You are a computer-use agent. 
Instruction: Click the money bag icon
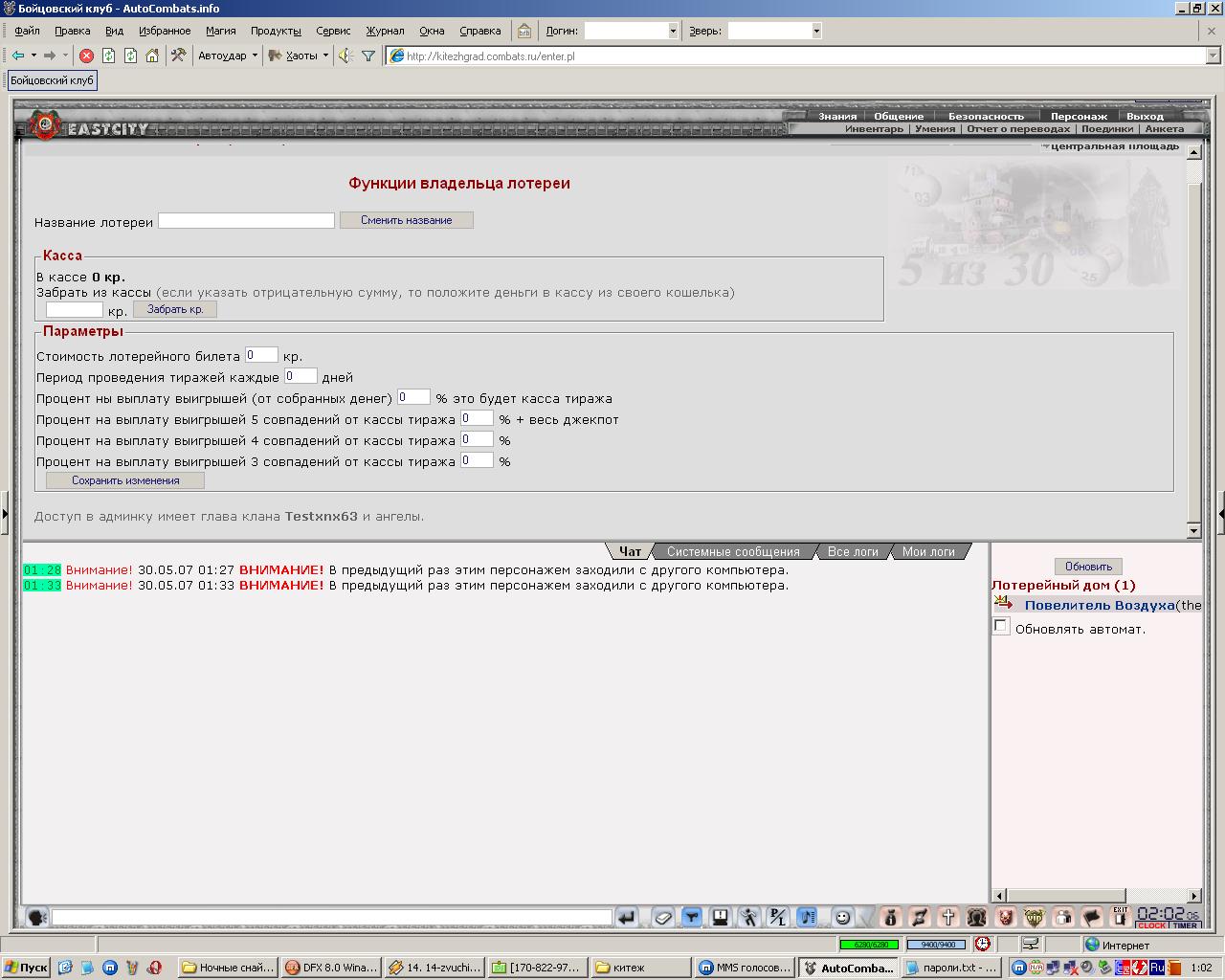[890, 917]
